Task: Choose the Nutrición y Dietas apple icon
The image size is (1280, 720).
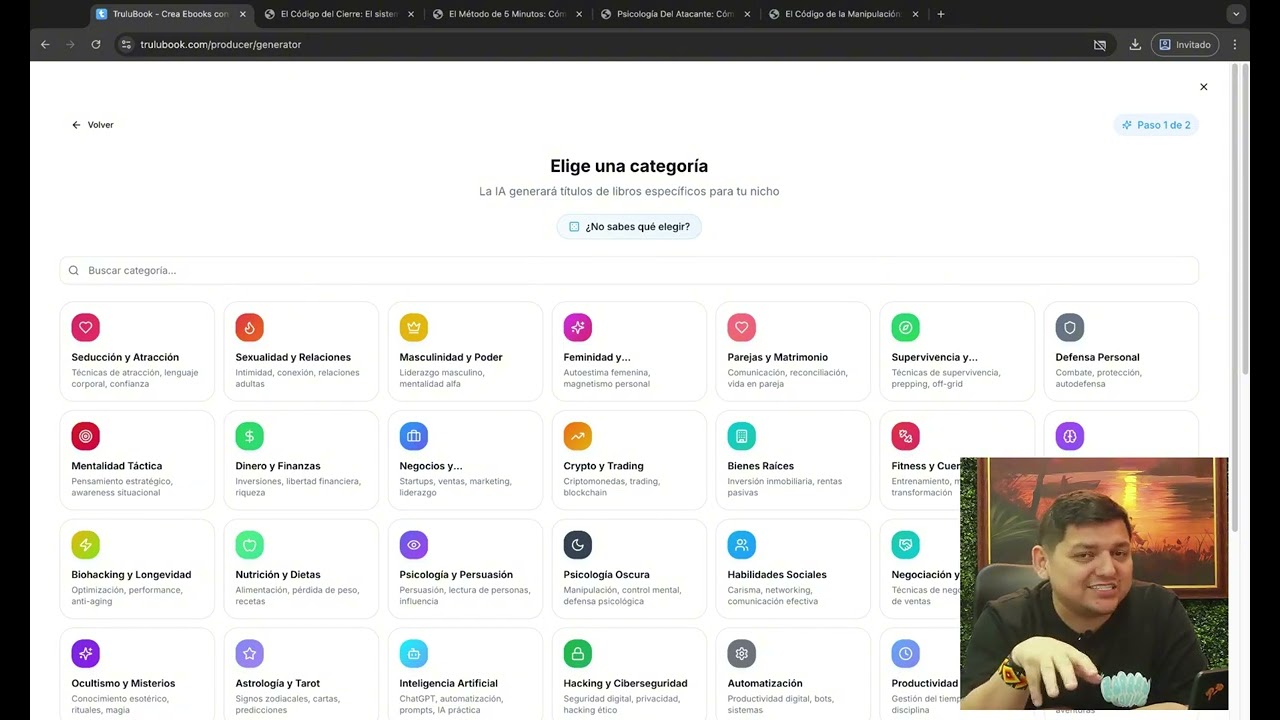Action: pyautogui.click(x=249, y=545)
